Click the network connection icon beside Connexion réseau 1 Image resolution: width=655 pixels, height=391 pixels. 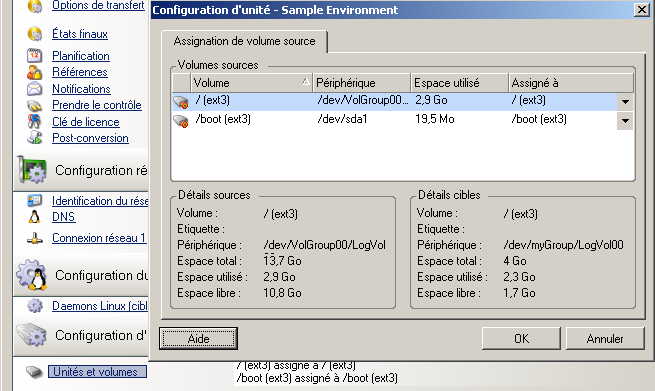click(x=35, y=238)
